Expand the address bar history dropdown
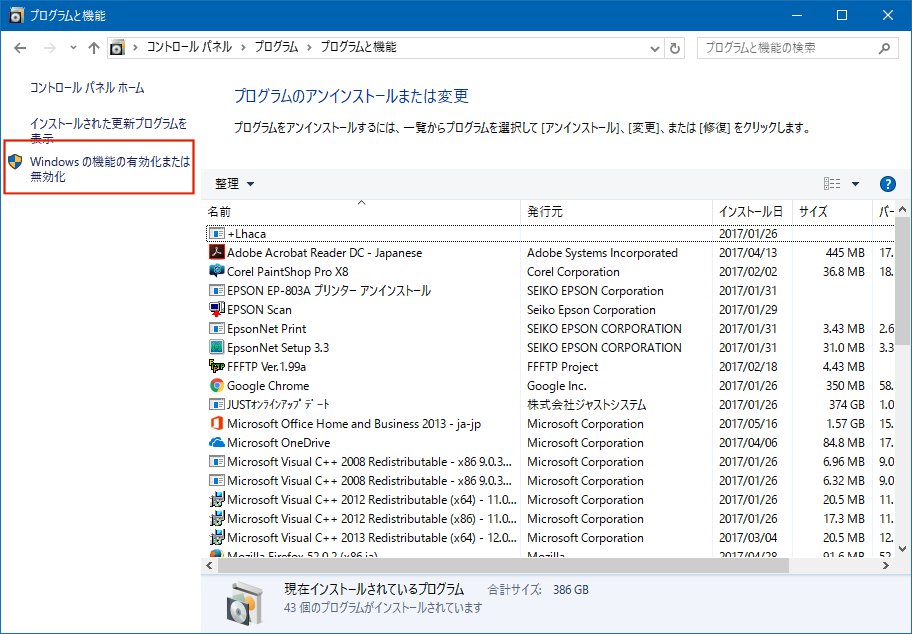This screenshot has width=912, height=634. [655, 48]
